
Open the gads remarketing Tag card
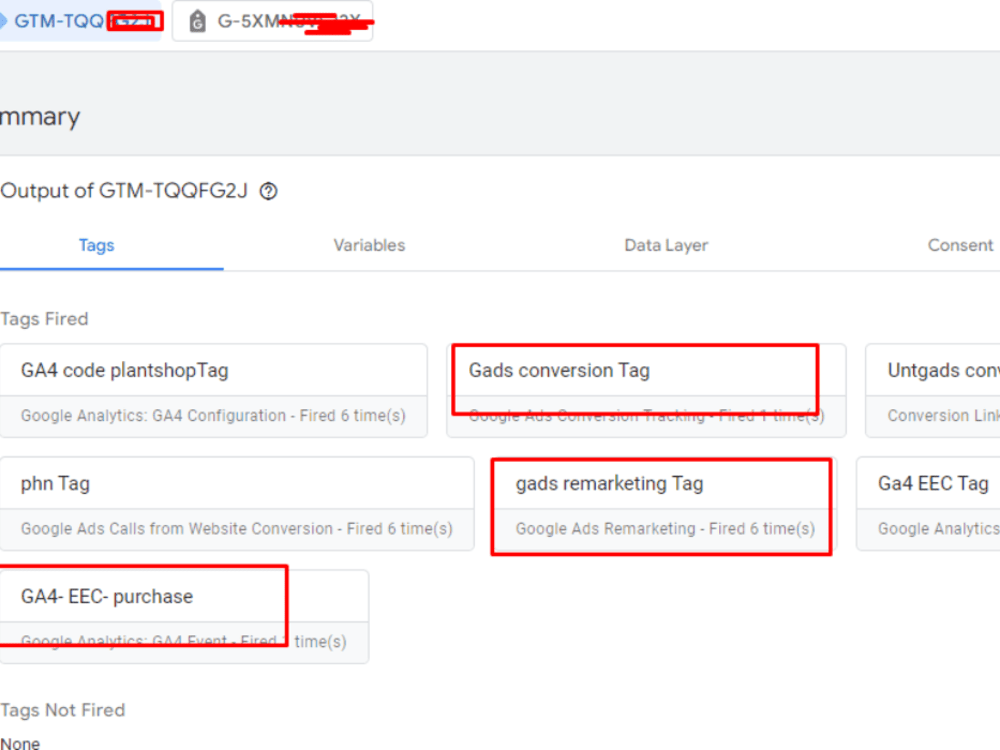pyautogui.click(x=664, y=504)
